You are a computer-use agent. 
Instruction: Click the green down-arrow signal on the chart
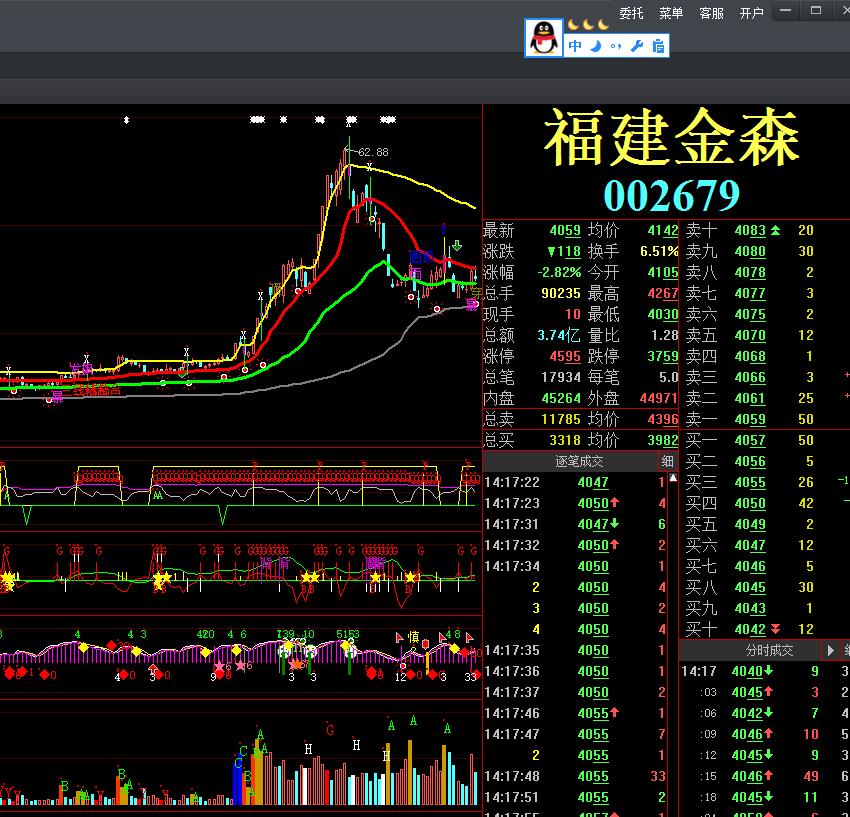point(457,245)
